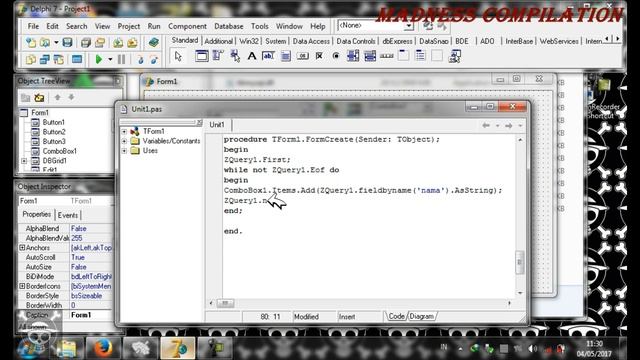Switch to the Additional palette tab
This screenshot has width=640, height=360.
(218, 41)
